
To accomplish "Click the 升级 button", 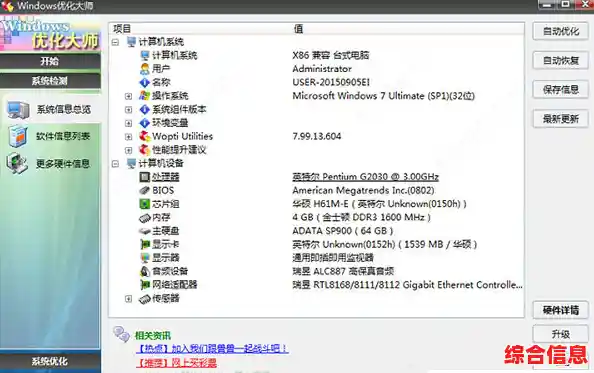I will pyautogui.click(x=561, y=334).
